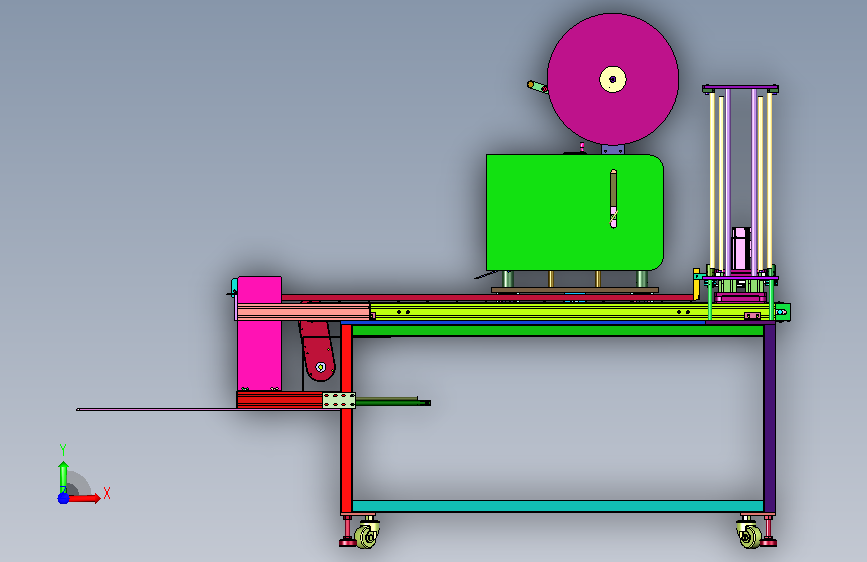Select the dark green sliding rod
Viewport: 867px width, 562px height.
(393, 402)
